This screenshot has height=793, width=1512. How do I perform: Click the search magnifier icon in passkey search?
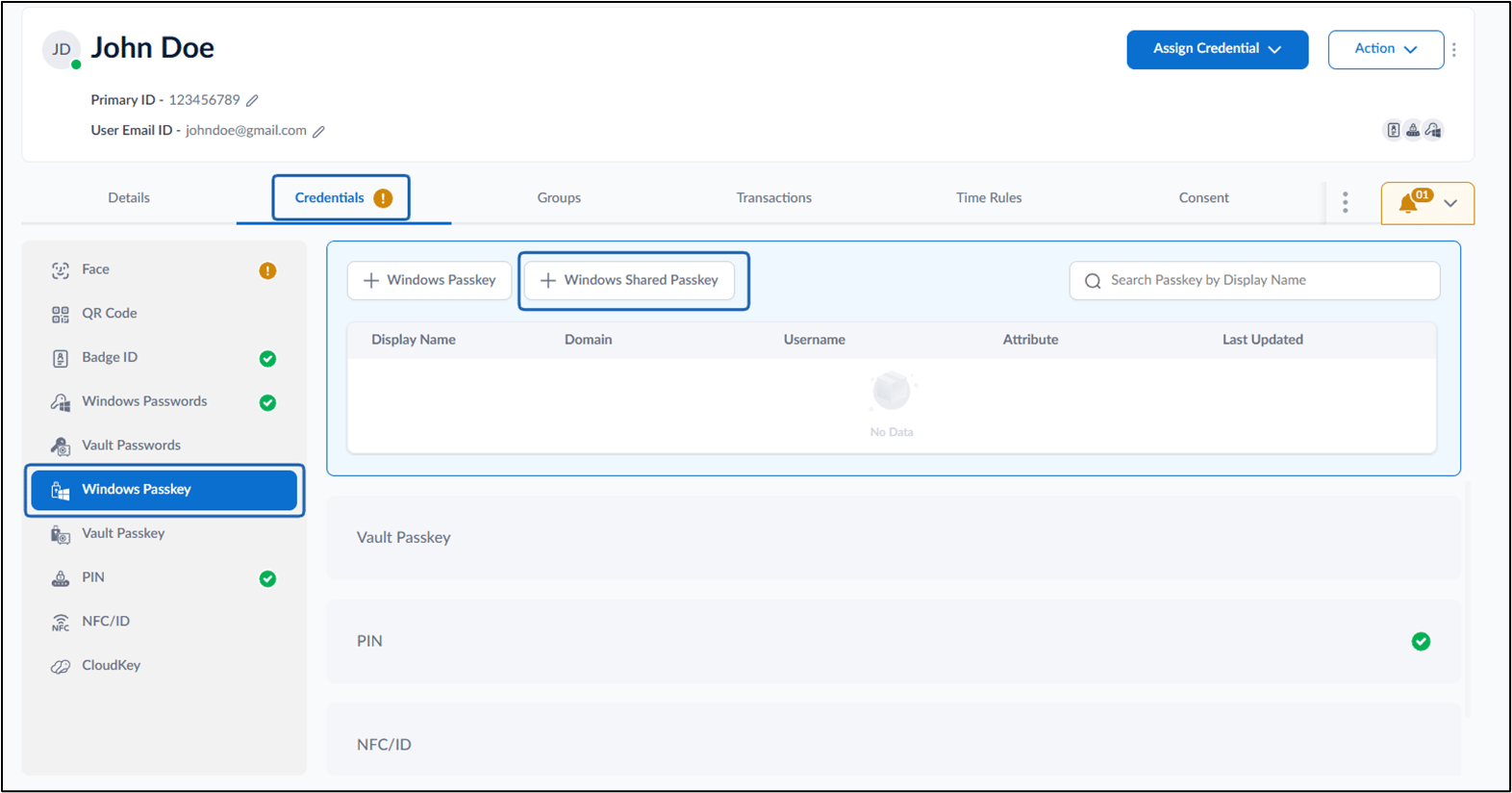[x=1093, y=281]
